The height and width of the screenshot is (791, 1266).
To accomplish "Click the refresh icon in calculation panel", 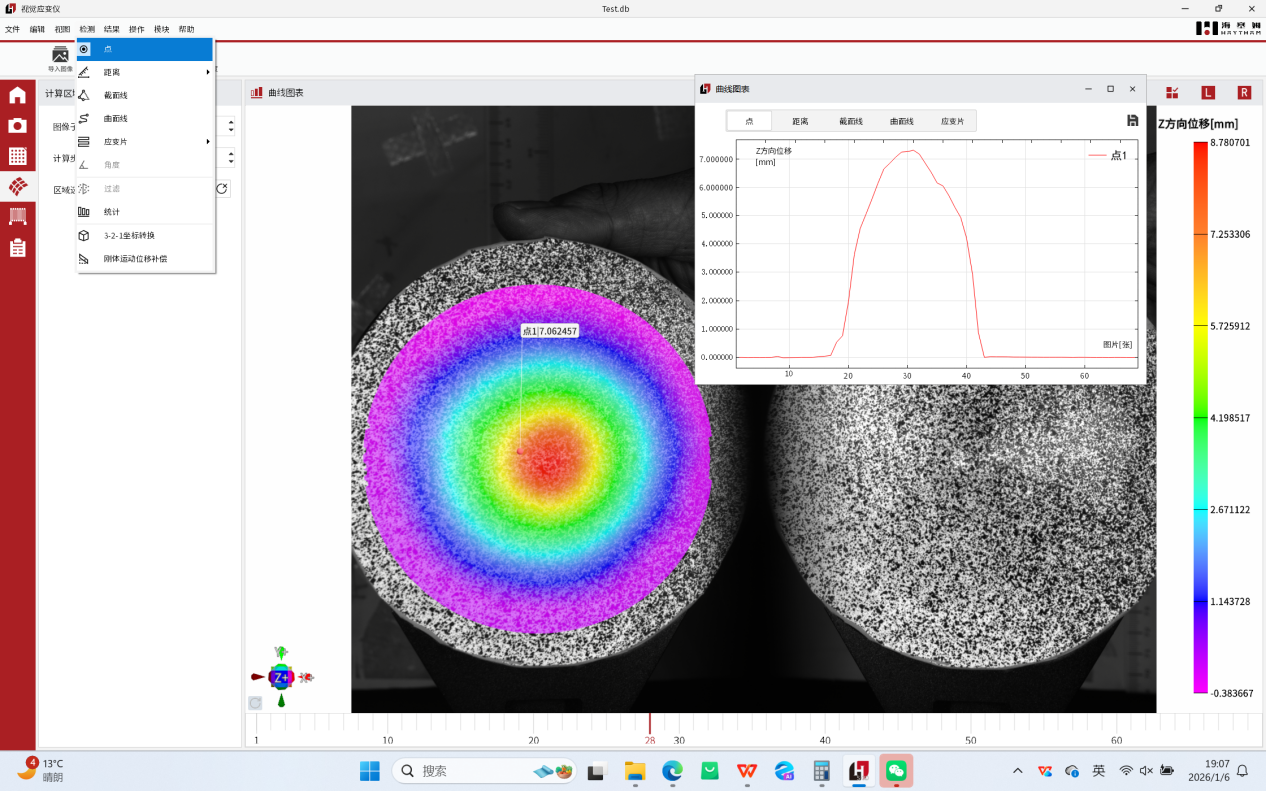I will click(222, 188).
